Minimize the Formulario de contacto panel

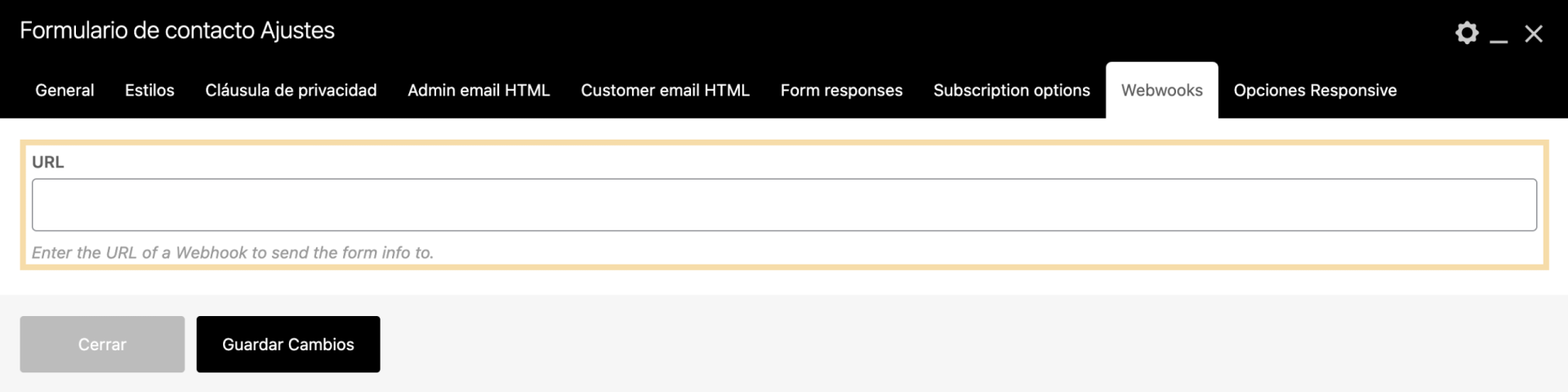coord(1499,34)
